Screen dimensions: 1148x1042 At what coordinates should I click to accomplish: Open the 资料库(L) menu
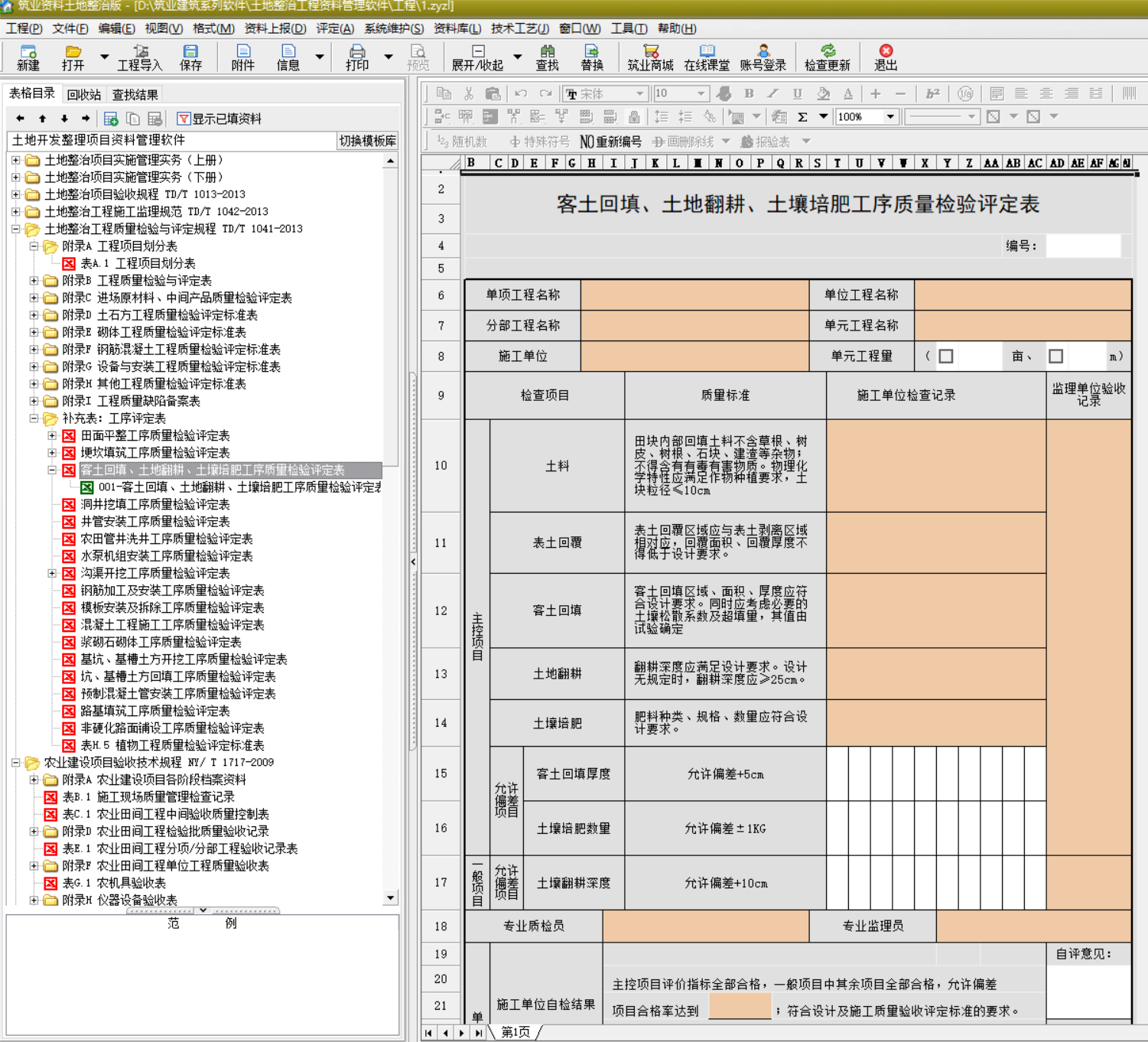coord(457,28)
